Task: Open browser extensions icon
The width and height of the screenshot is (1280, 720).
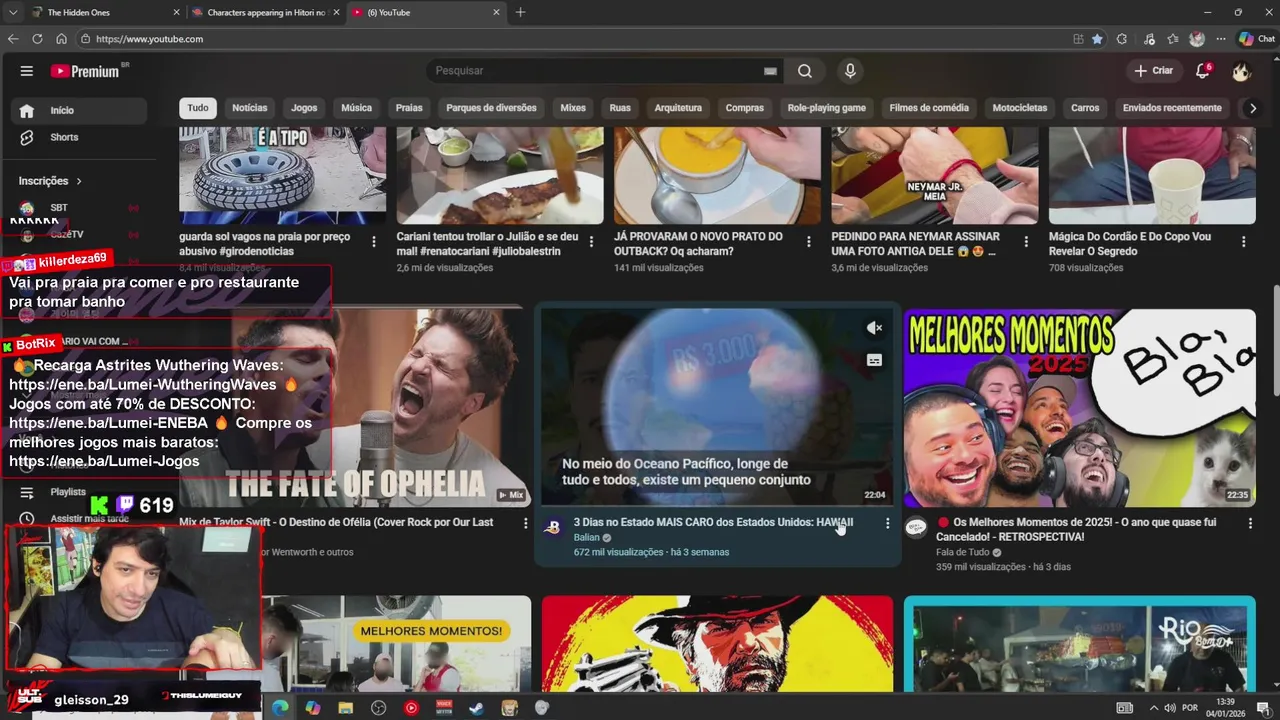Action: (1122, 39)
